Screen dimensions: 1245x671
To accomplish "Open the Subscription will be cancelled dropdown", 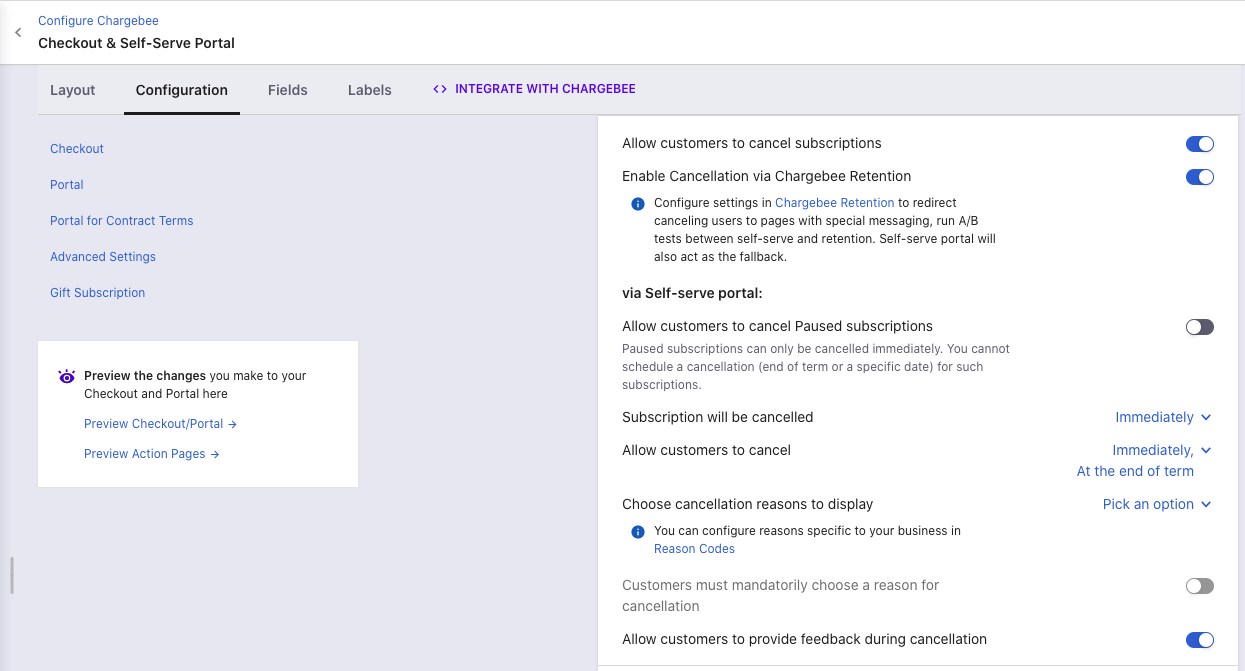I will tap(1163, 418).
